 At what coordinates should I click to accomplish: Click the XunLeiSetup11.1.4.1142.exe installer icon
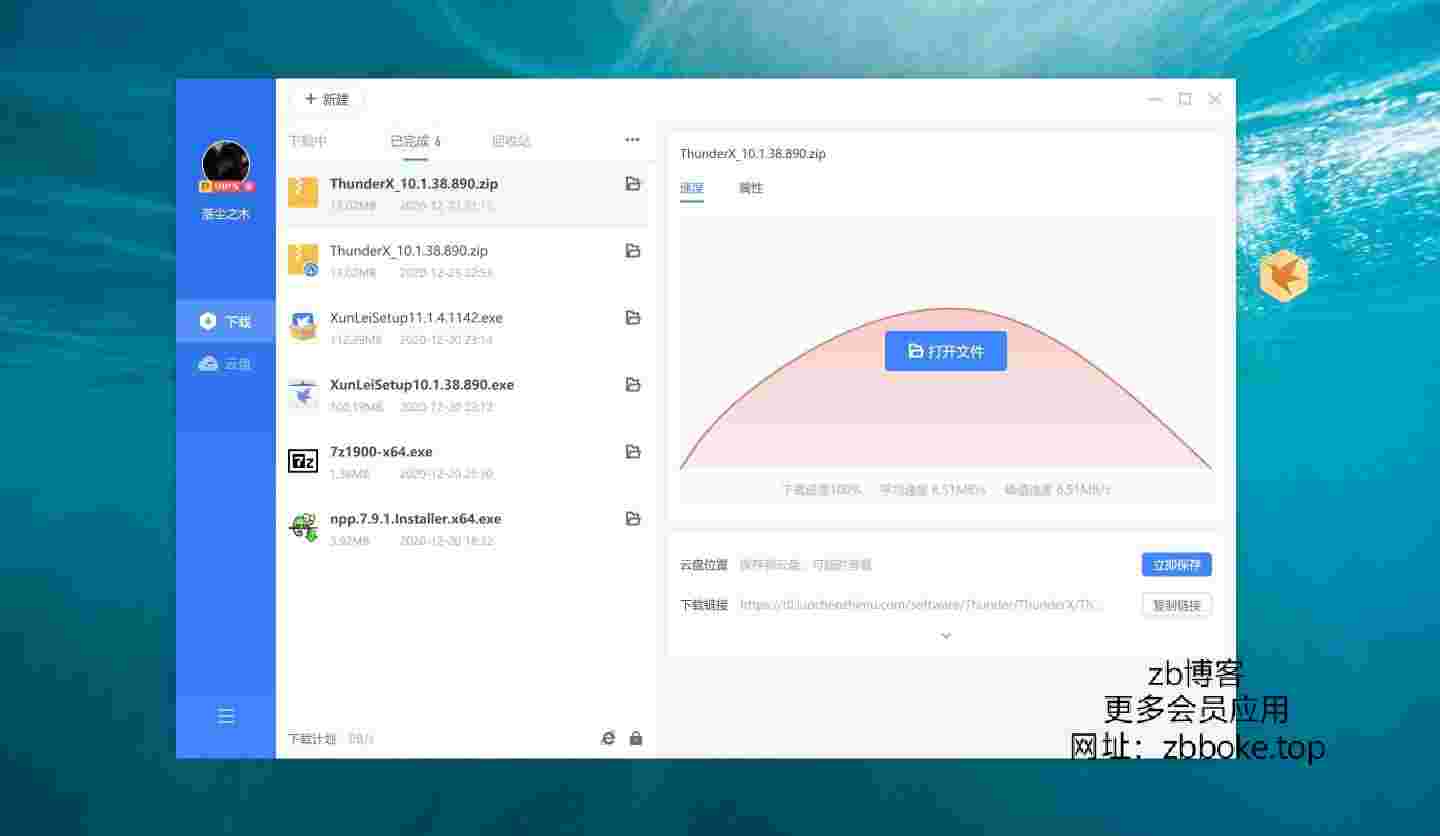click(x=303, y=326)
